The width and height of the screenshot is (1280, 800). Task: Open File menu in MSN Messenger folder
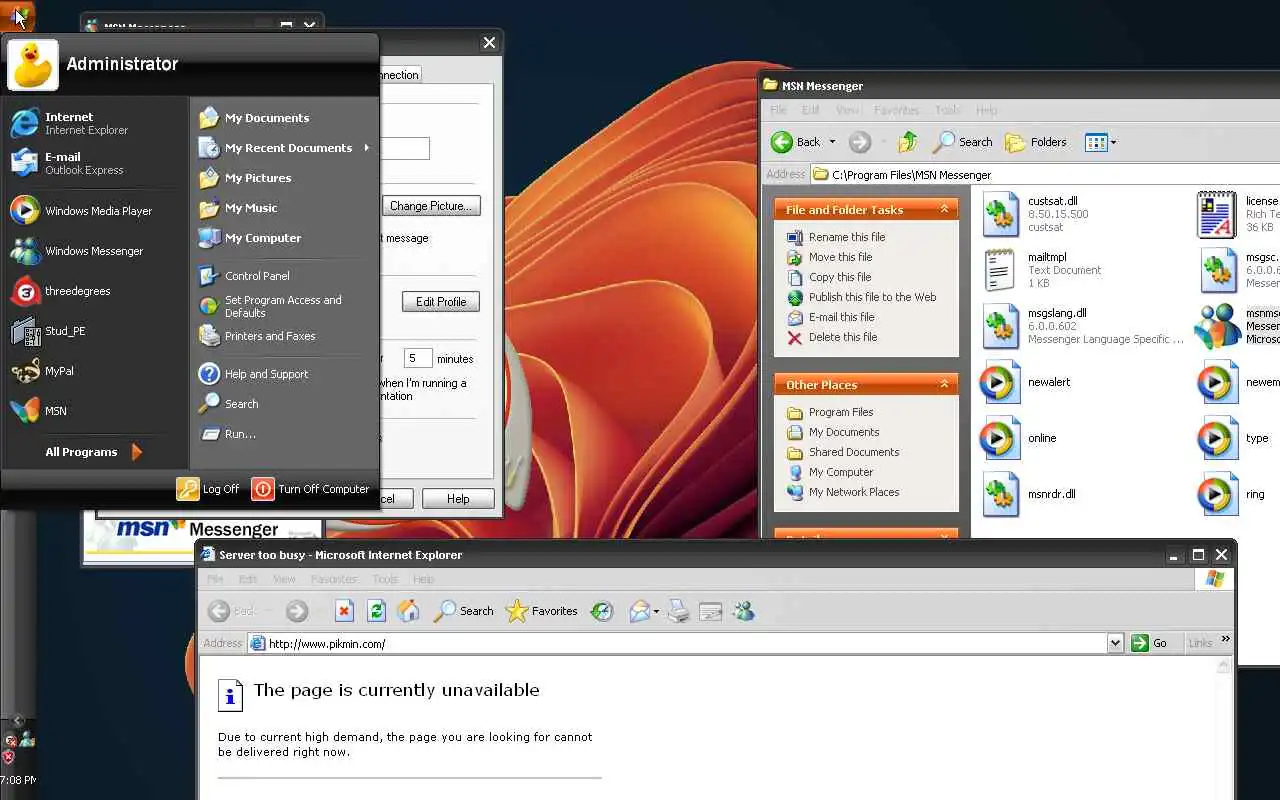(x=778, y=110)
